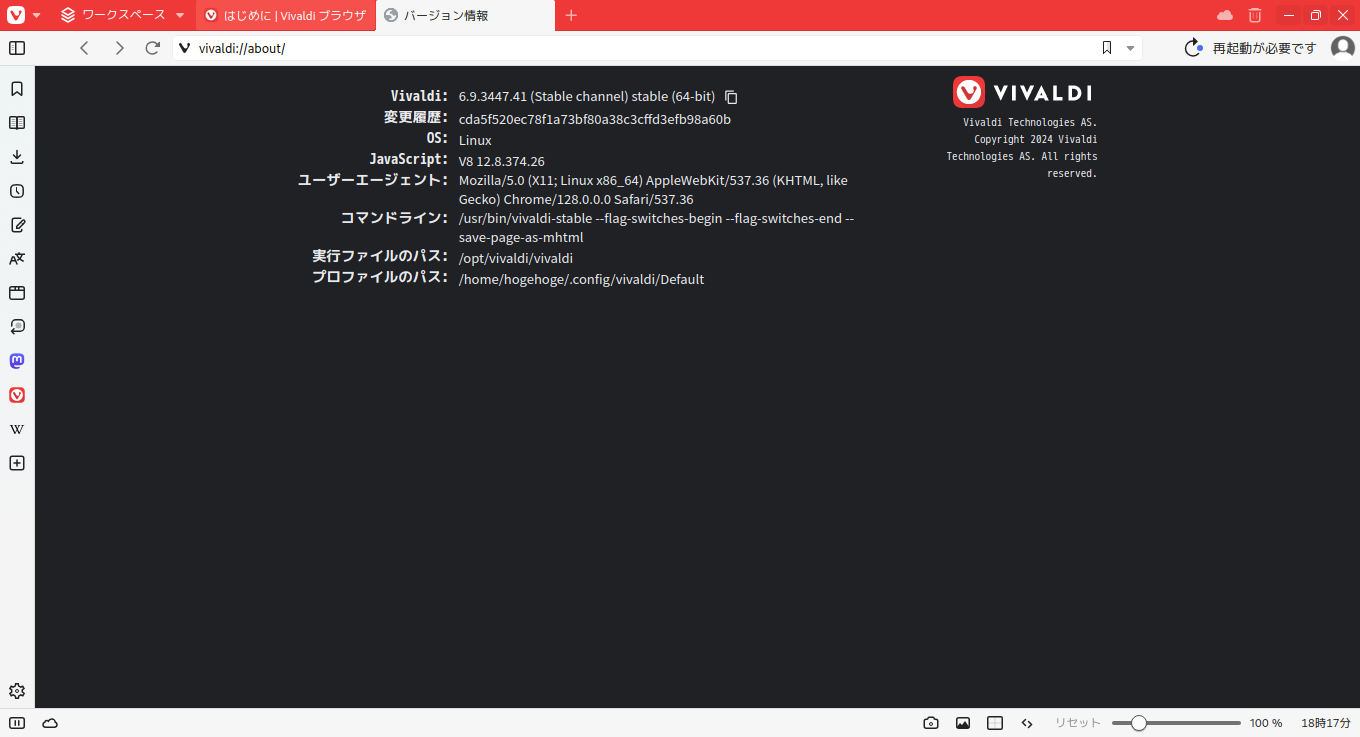Open the Bookmarks panel
Screen dimensions: 1360x737
pos(17,89)
